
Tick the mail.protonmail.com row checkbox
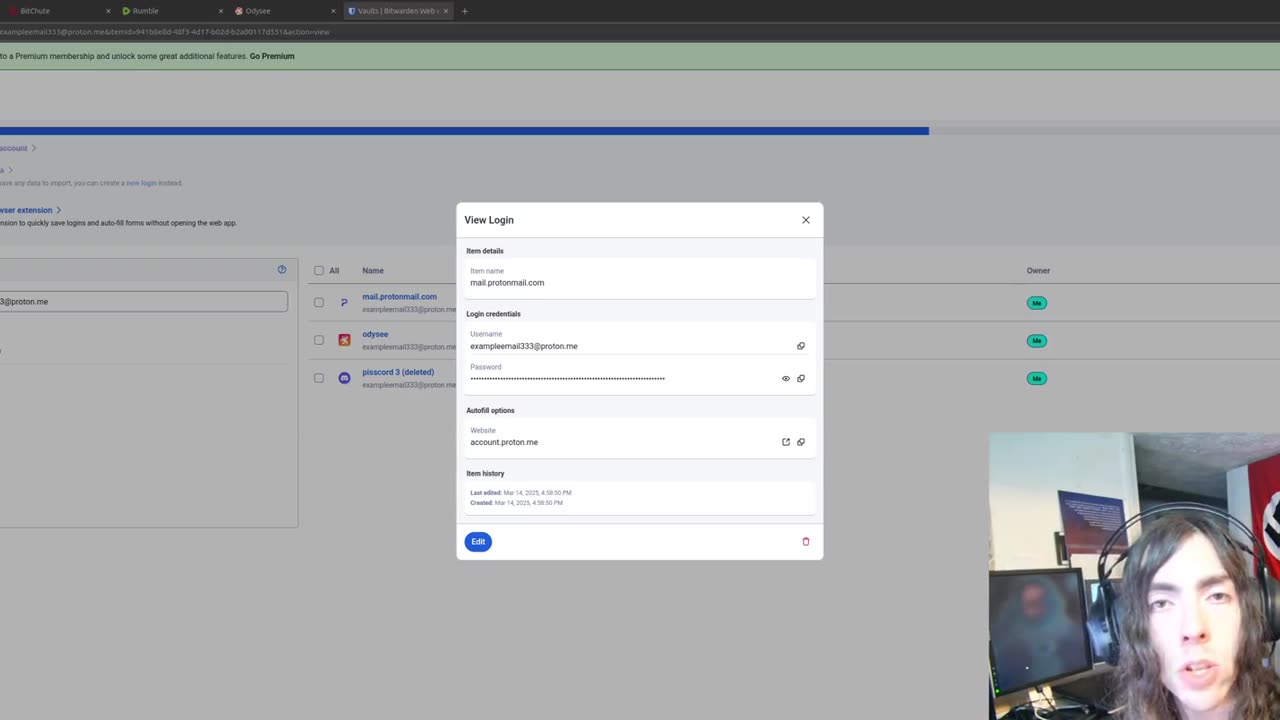tap(319, 302)
